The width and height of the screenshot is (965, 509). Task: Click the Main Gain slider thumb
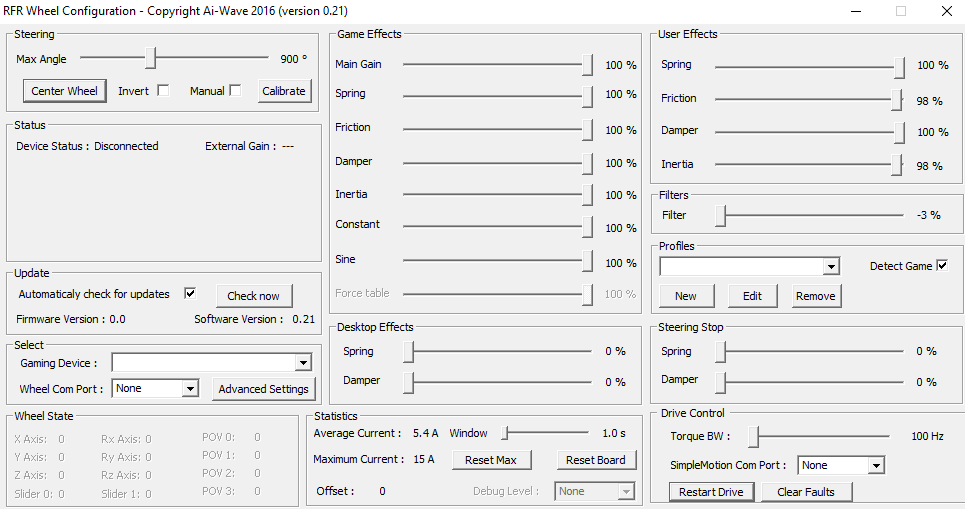click(x=588, y=65)
